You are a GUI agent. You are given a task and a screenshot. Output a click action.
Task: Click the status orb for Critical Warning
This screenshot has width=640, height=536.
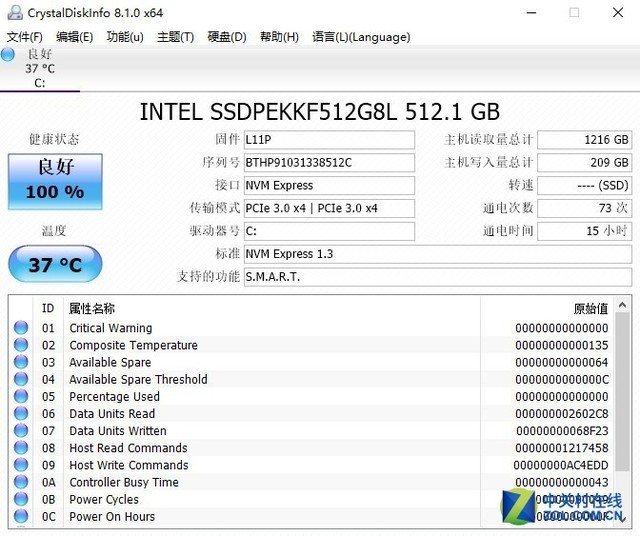click(x=21, y=328)
